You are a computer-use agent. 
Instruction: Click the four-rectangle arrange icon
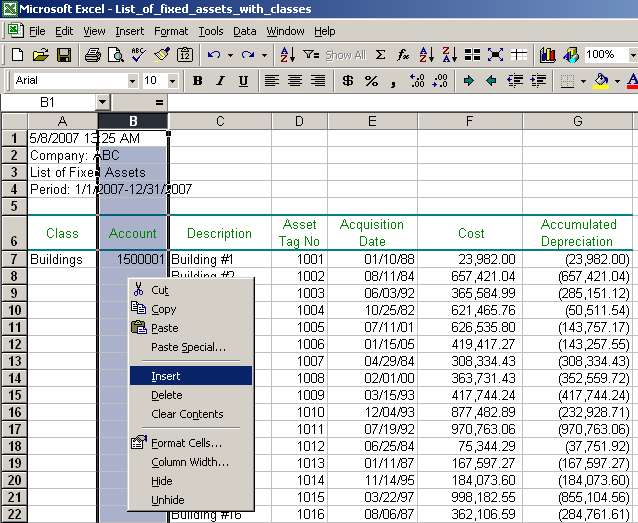pyautogui.click(x=472, y=55)
